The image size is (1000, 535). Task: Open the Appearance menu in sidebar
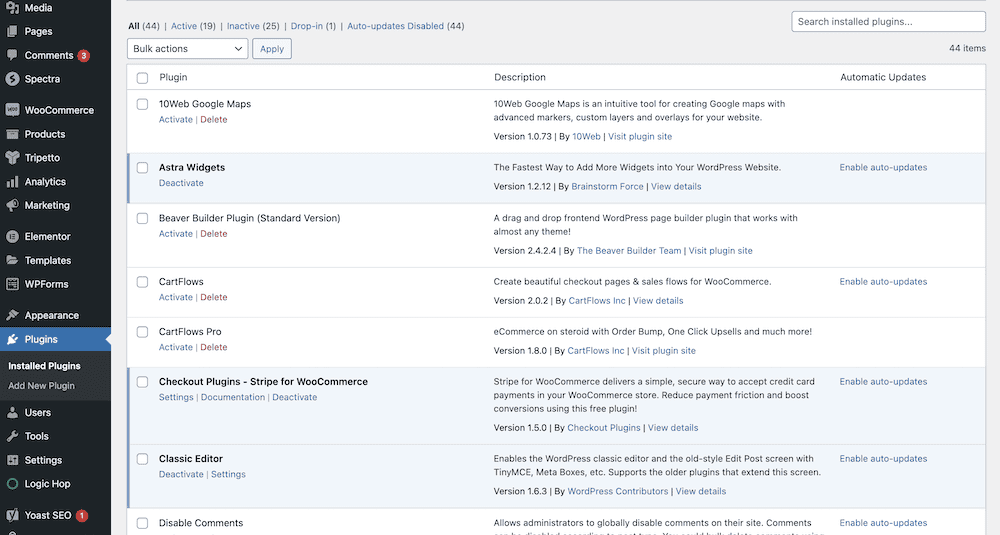[51, 315]
